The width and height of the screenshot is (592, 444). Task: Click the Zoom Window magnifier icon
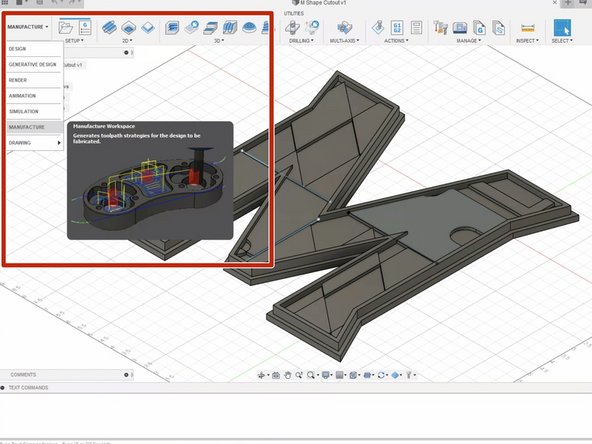(x=311, y=375)
